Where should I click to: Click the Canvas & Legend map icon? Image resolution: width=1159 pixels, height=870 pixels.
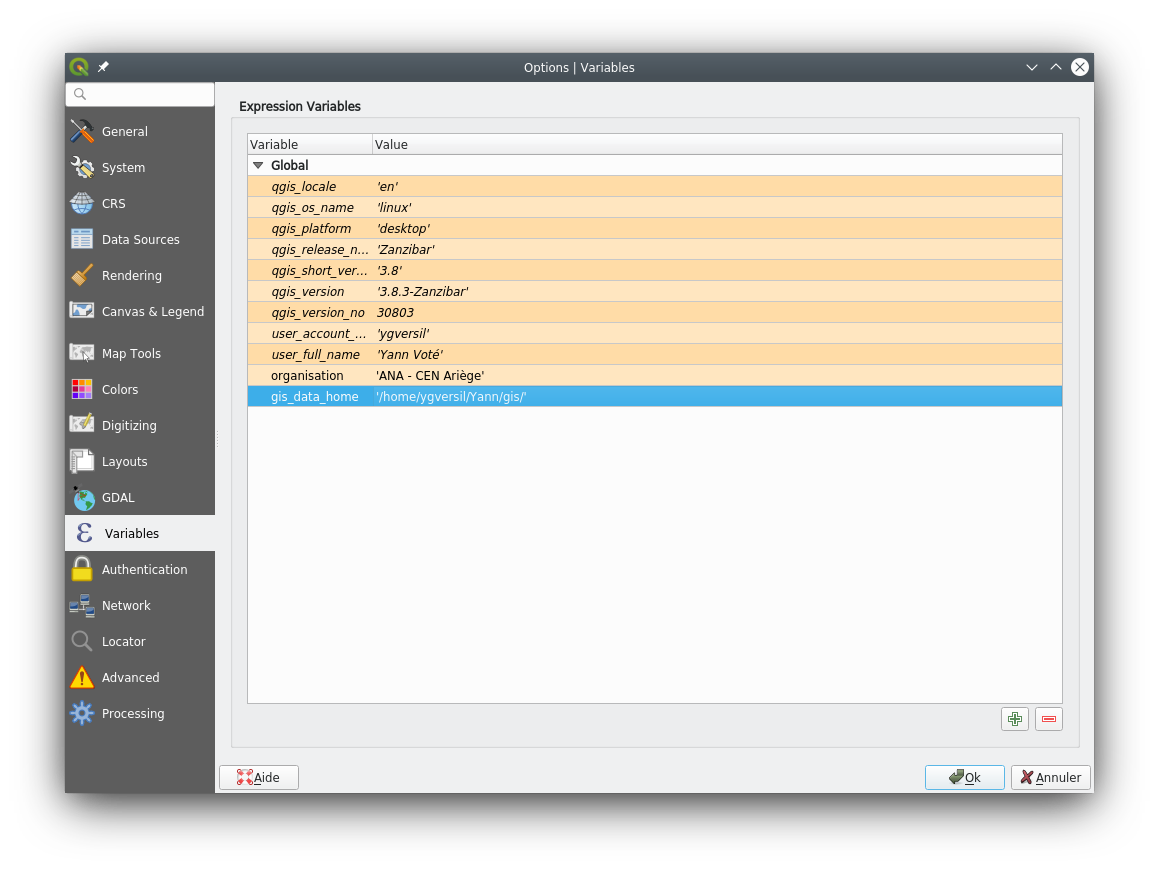coord(82,311)
